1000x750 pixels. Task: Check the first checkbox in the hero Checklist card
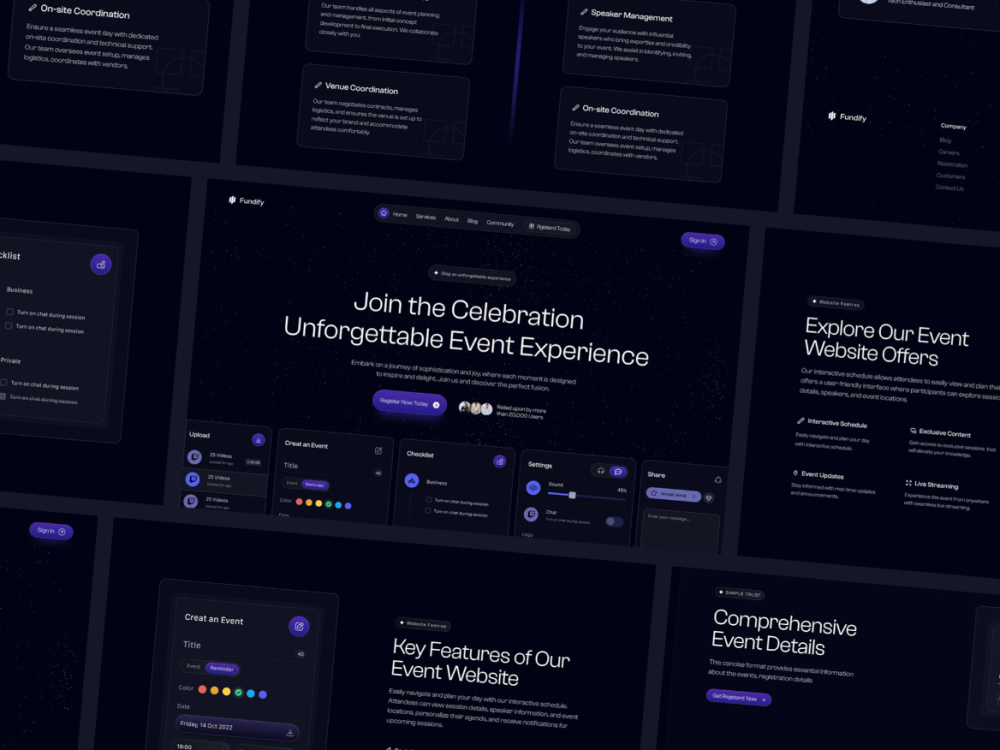point(429,499)
